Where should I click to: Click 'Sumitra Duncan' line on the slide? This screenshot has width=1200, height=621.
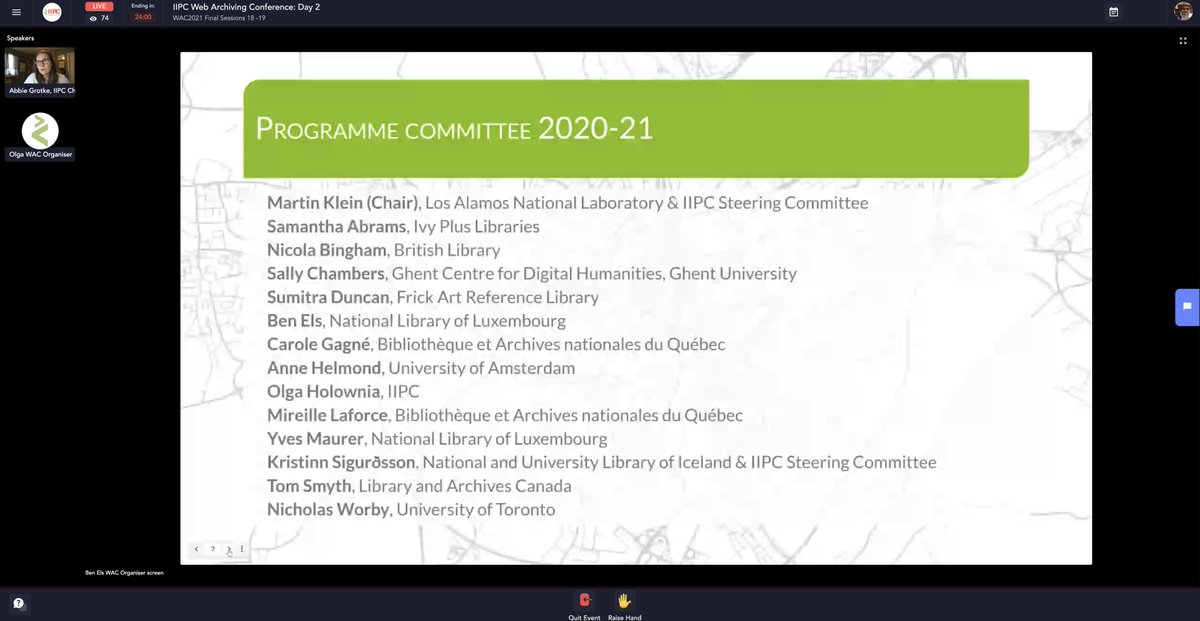(x=433, y=297)
